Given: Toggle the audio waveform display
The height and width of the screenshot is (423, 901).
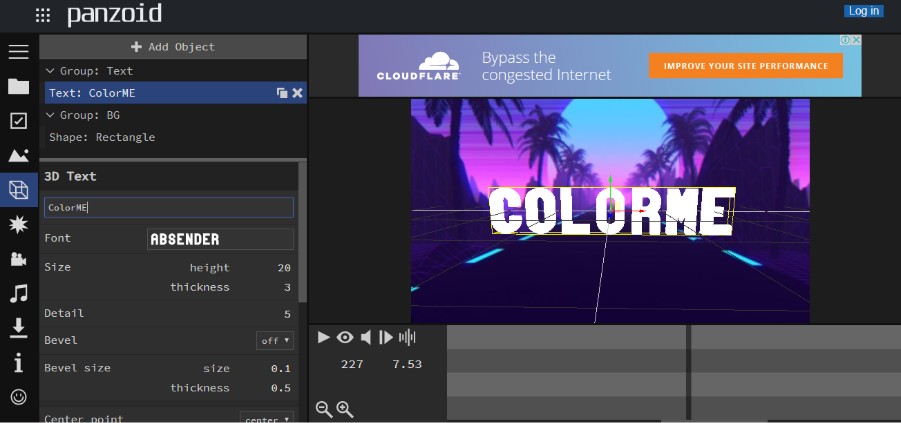Looking at the screenshot, I should click(x=407, y=337).
